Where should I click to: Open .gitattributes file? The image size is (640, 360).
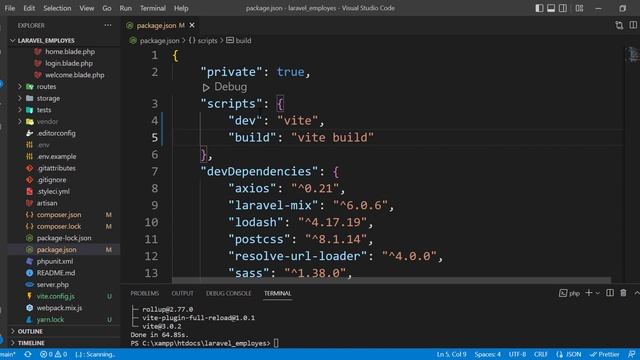coord(56,168)
